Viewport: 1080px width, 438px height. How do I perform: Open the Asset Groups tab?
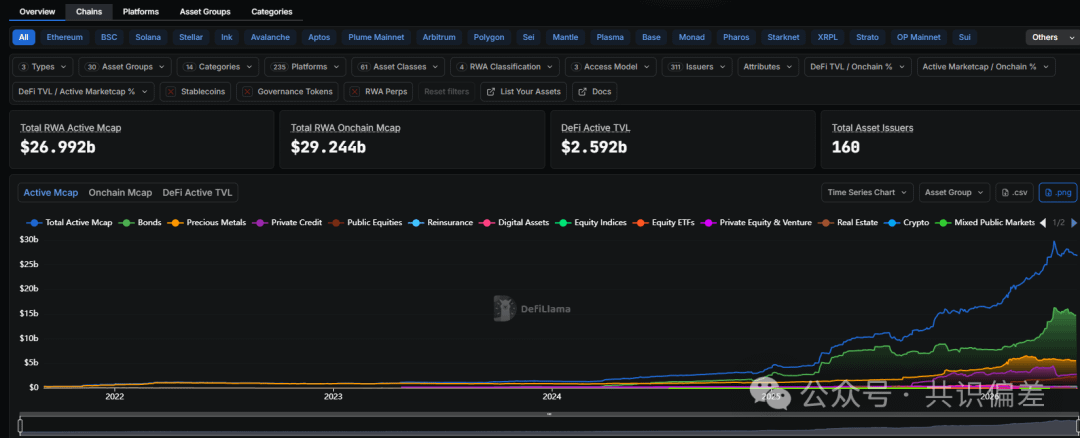coord(205,12)
